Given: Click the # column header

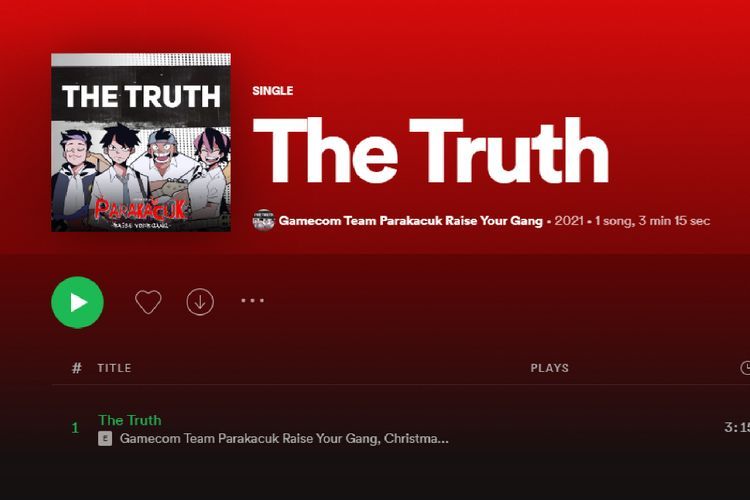Looking at the screenshot, I should tap(77, 368).
